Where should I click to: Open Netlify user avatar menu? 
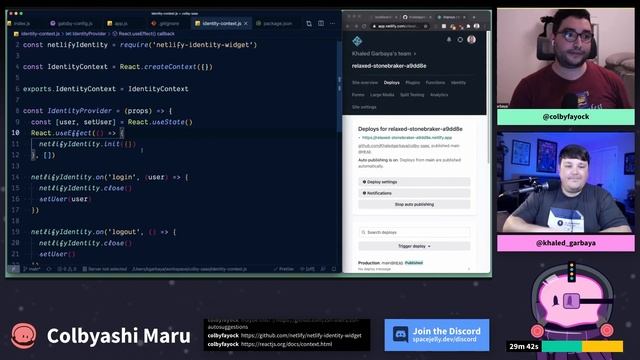click(471, 40)
